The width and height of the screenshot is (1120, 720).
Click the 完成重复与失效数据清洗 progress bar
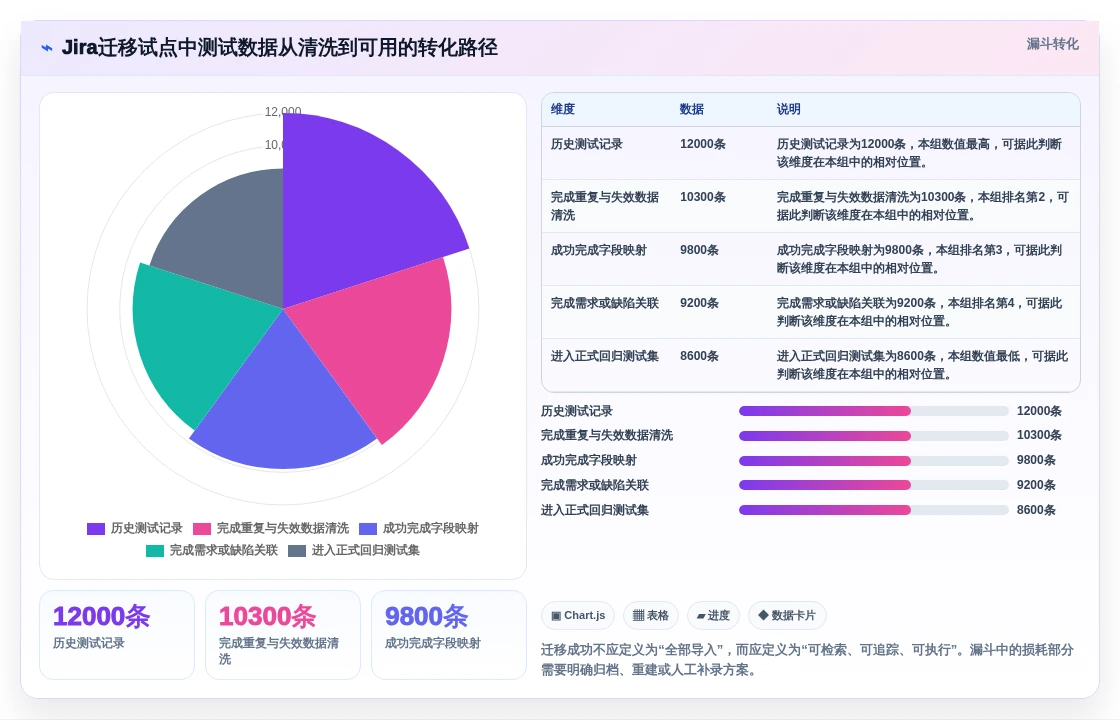874,436
